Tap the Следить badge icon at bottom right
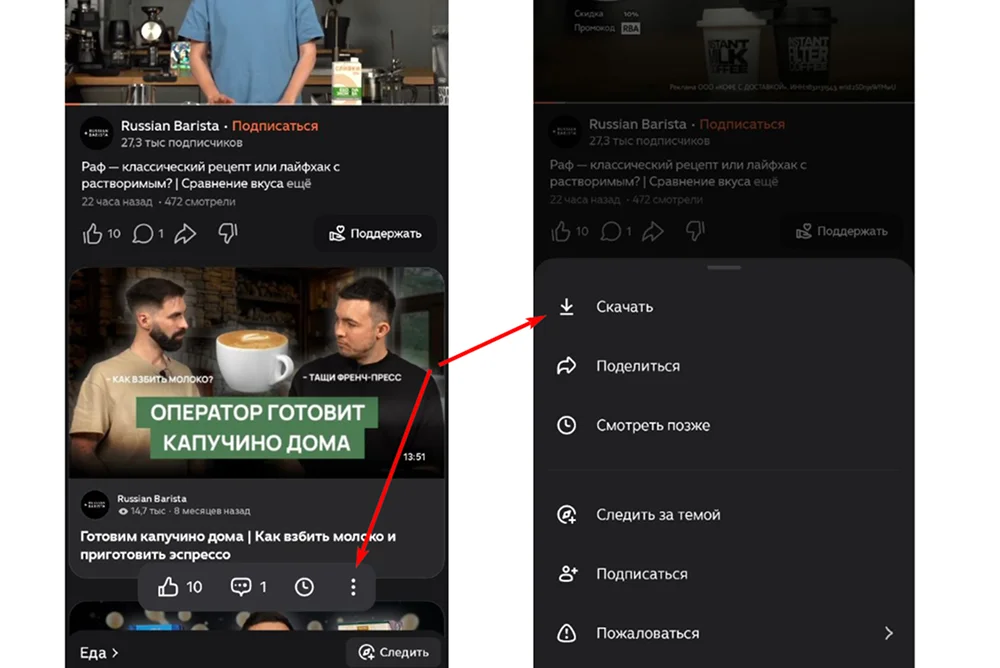The height and width of the screenshot is (668, 1000). [x=367, y=652]
